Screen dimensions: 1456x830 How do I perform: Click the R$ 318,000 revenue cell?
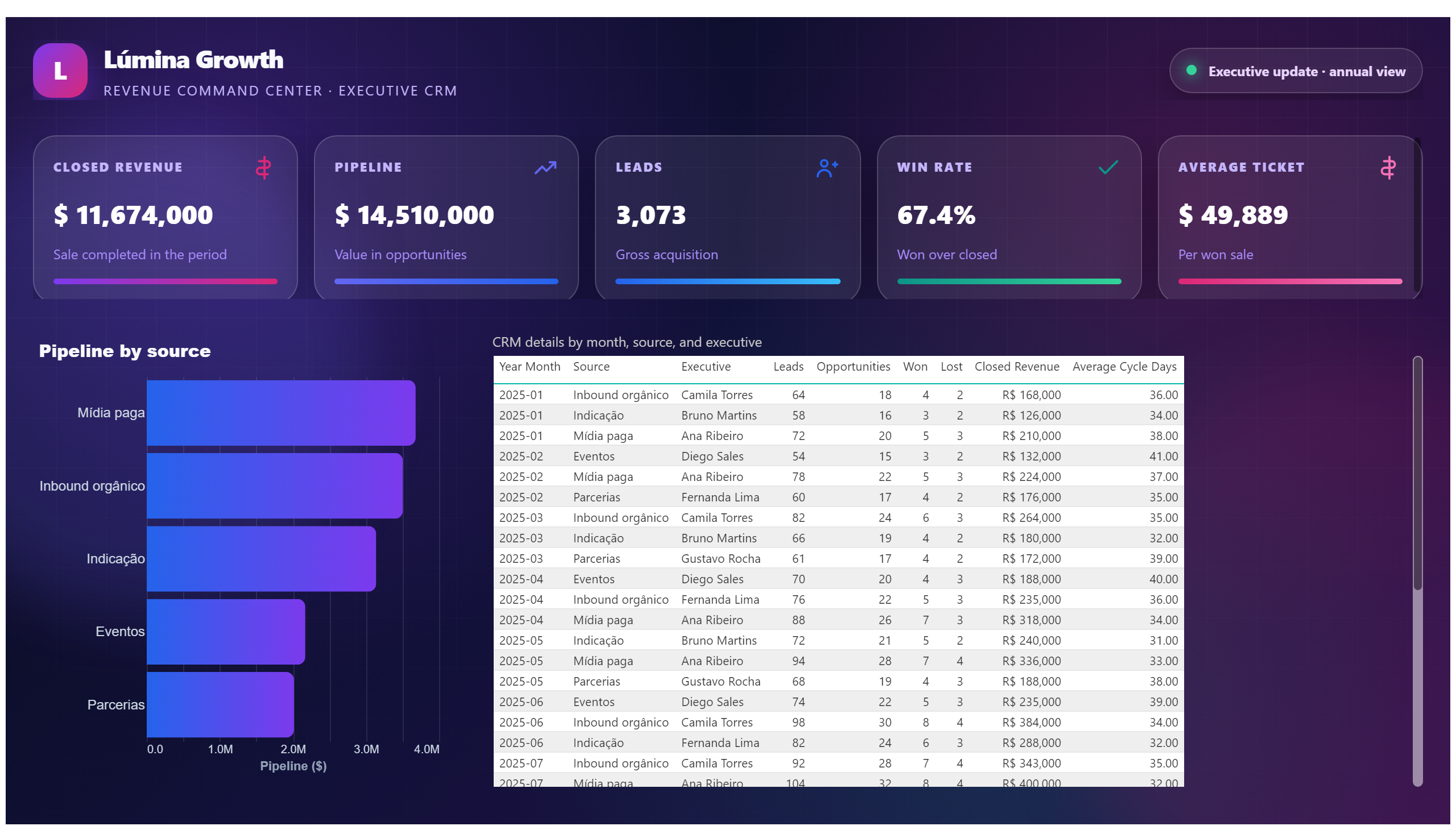(x=1031, y=620)
